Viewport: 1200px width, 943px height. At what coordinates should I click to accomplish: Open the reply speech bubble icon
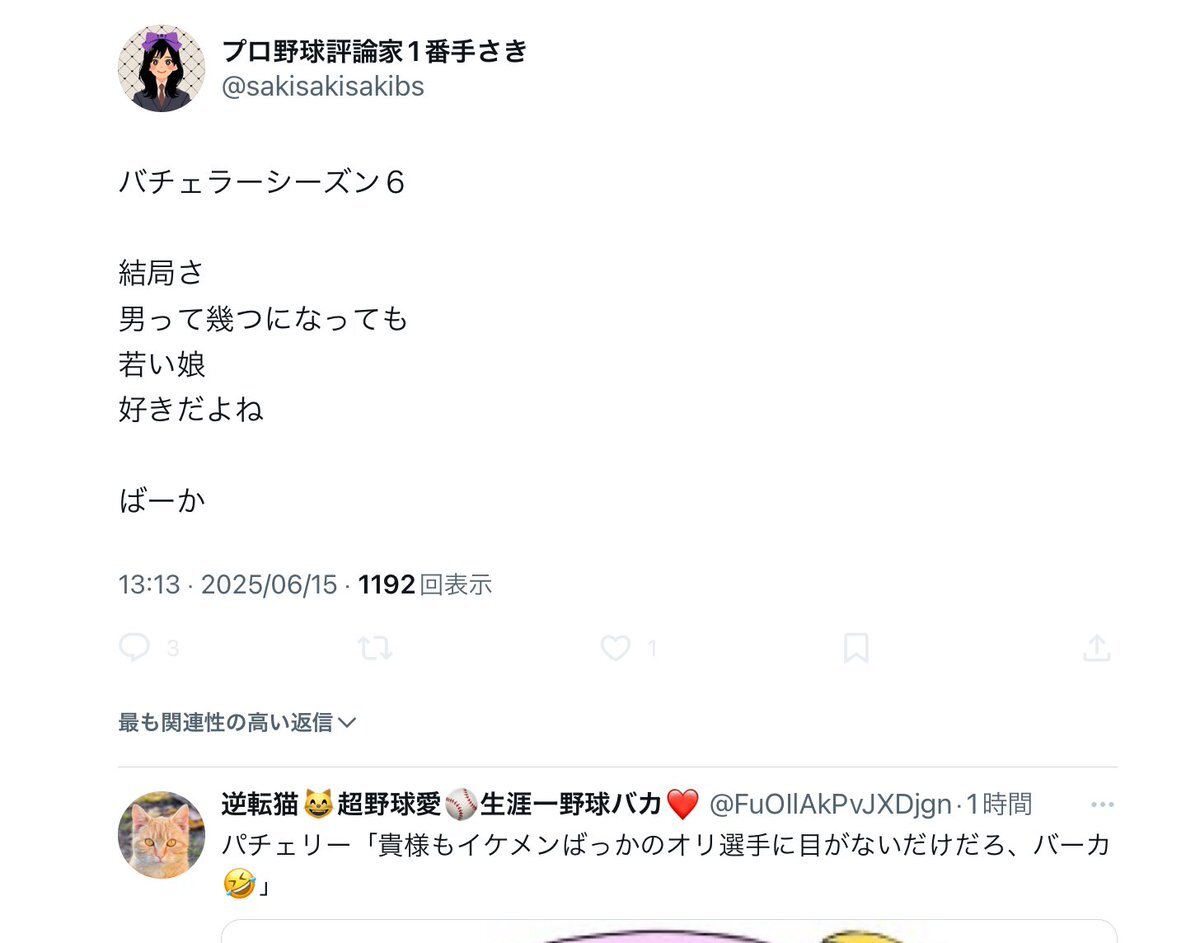[x=134, y=648]
